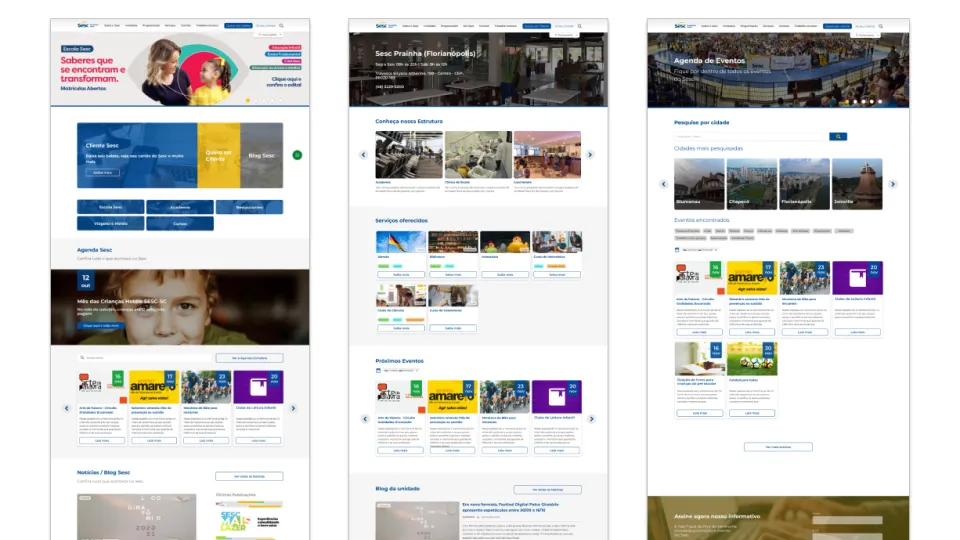Go to next slide in Conheça nossa Estrutura carousel
This screenshot has width=960, height=540.
590,155
